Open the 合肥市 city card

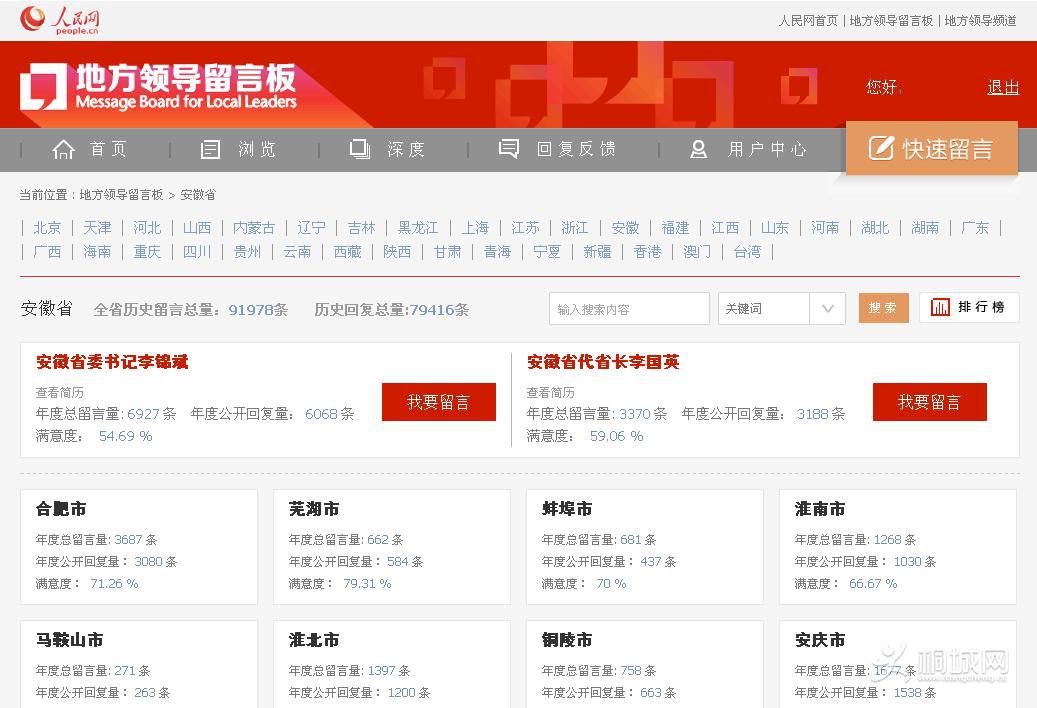point(62,509)
